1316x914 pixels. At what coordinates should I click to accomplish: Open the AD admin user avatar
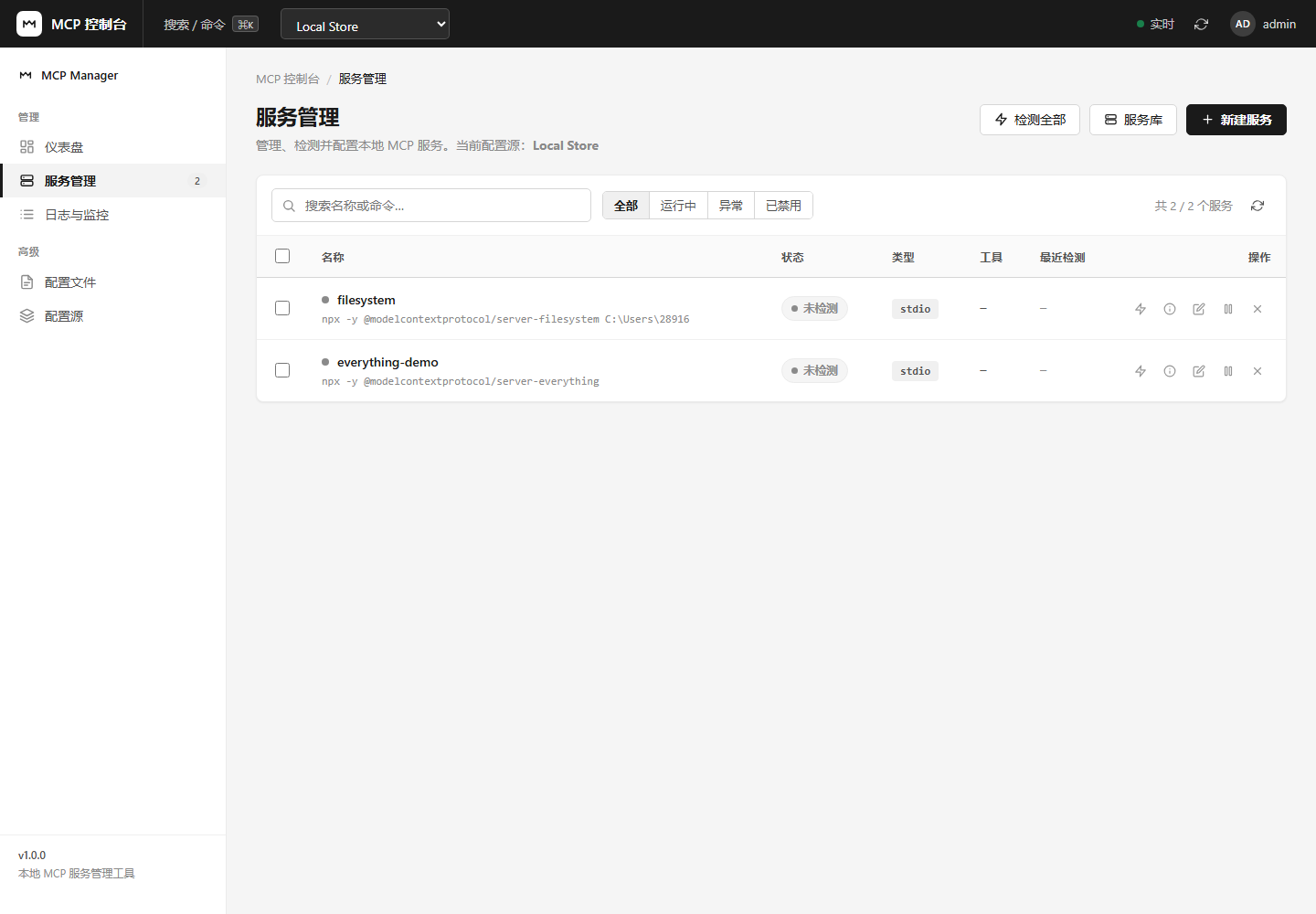[1242, 25]
